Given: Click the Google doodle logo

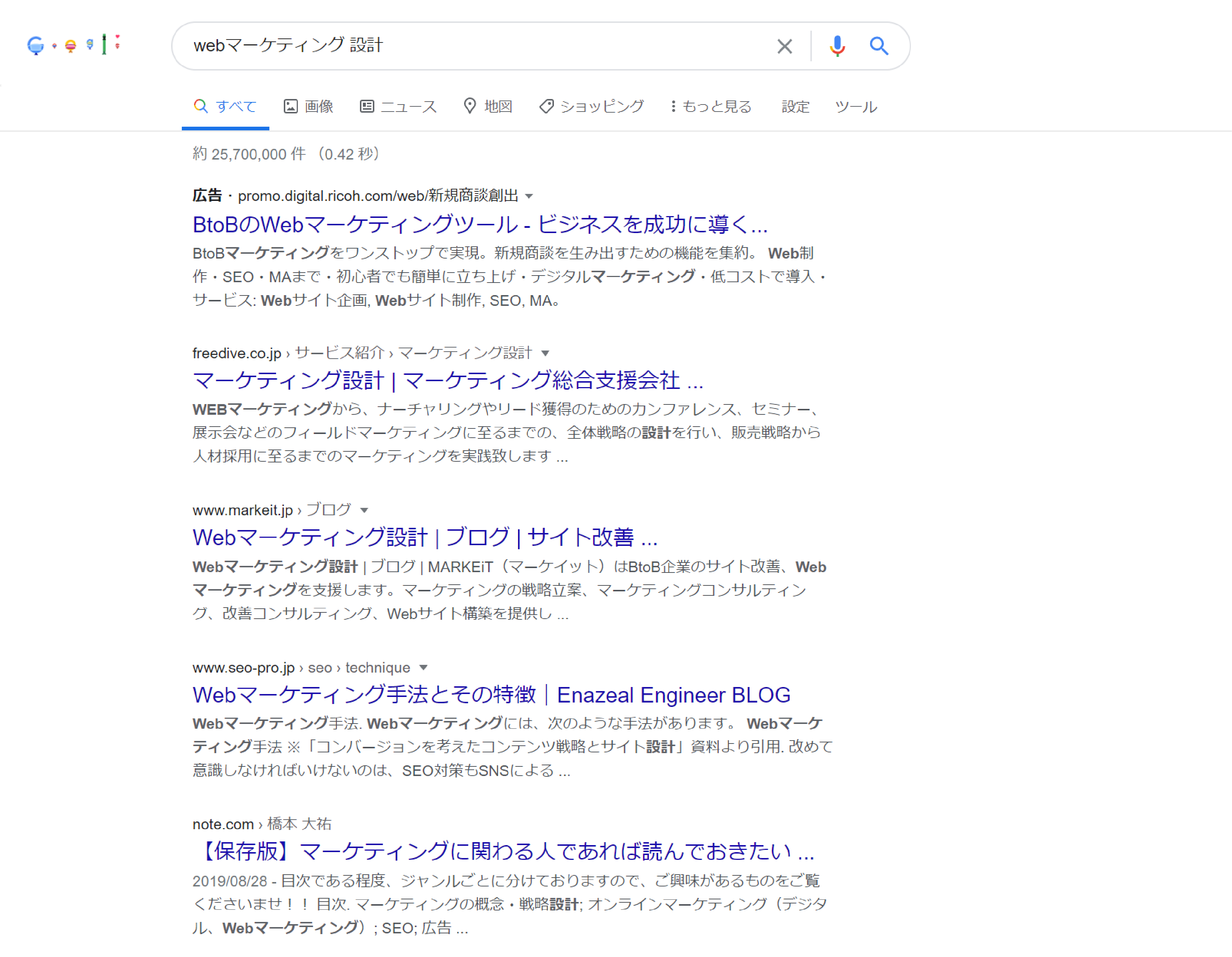Looking at the screenshot, I should pyautogui.click(x=73, y=45).
